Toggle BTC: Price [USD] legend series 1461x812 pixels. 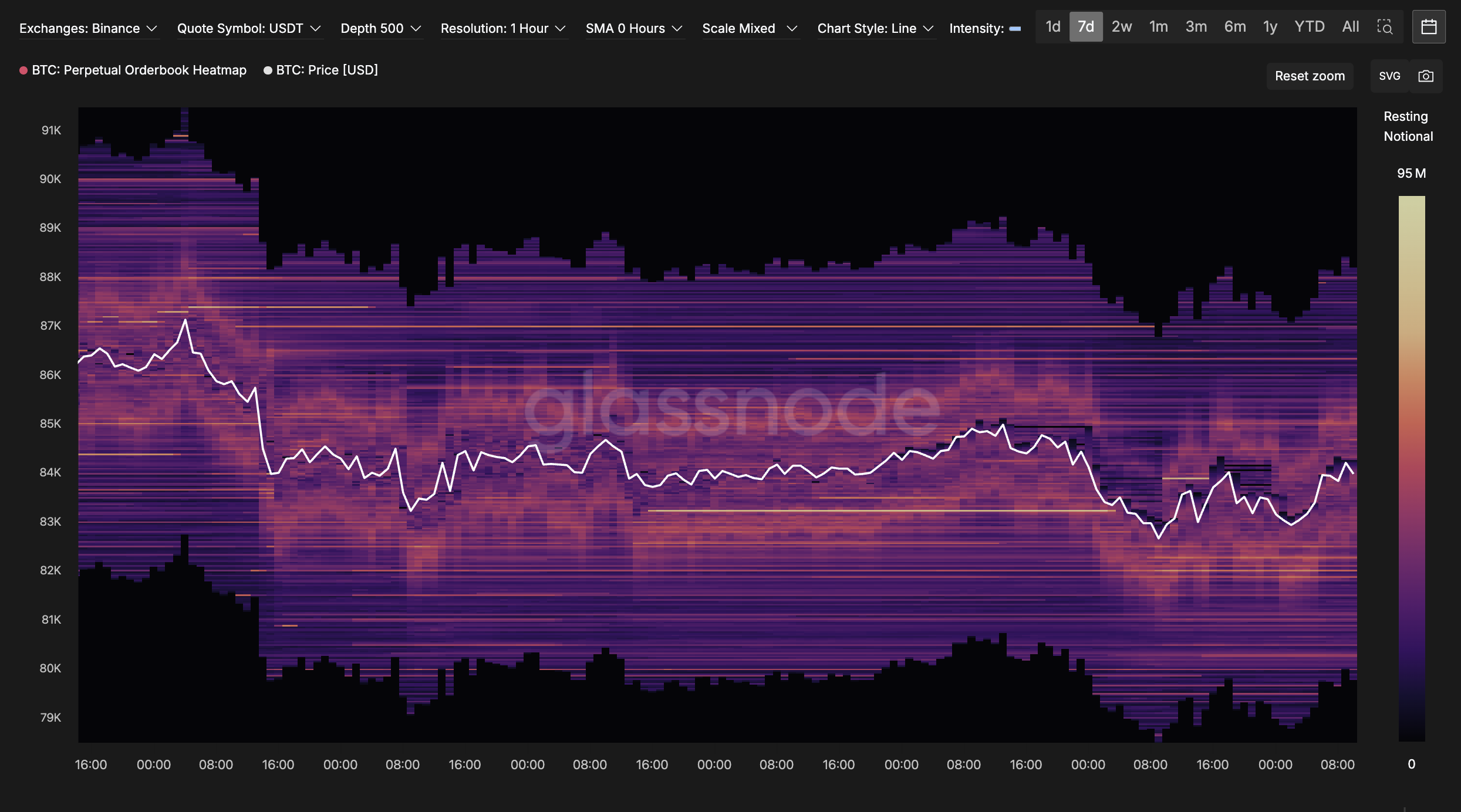[x=321, y=70]
